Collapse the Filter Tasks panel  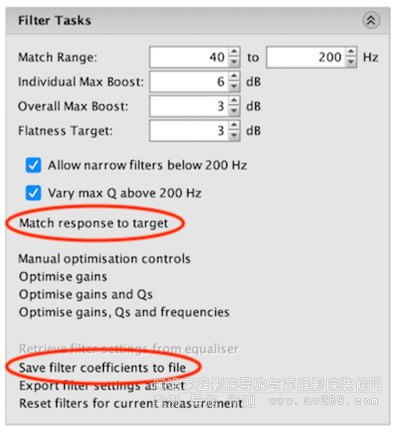point(371,20)
